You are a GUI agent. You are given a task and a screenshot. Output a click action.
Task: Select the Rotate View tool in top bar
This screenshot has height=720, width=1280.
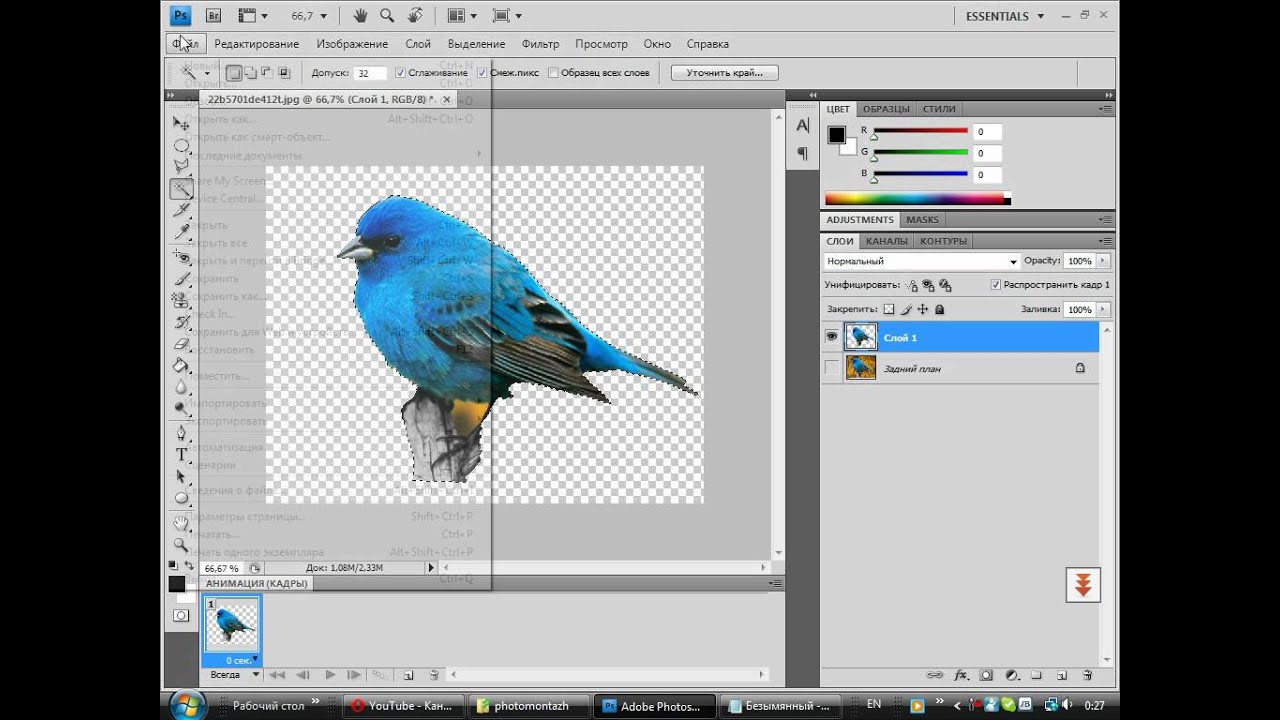coord(415,16)
